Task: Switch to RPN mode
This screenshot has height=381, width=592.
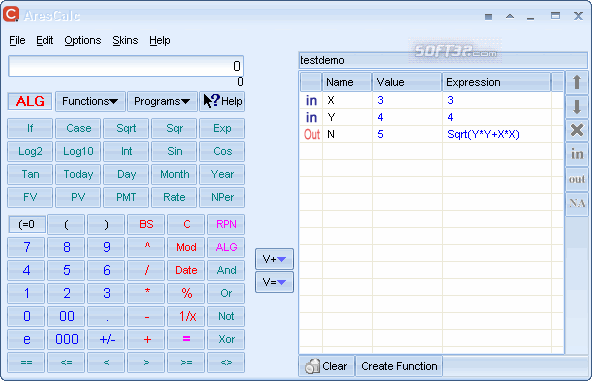Action: tap(226, 224)
